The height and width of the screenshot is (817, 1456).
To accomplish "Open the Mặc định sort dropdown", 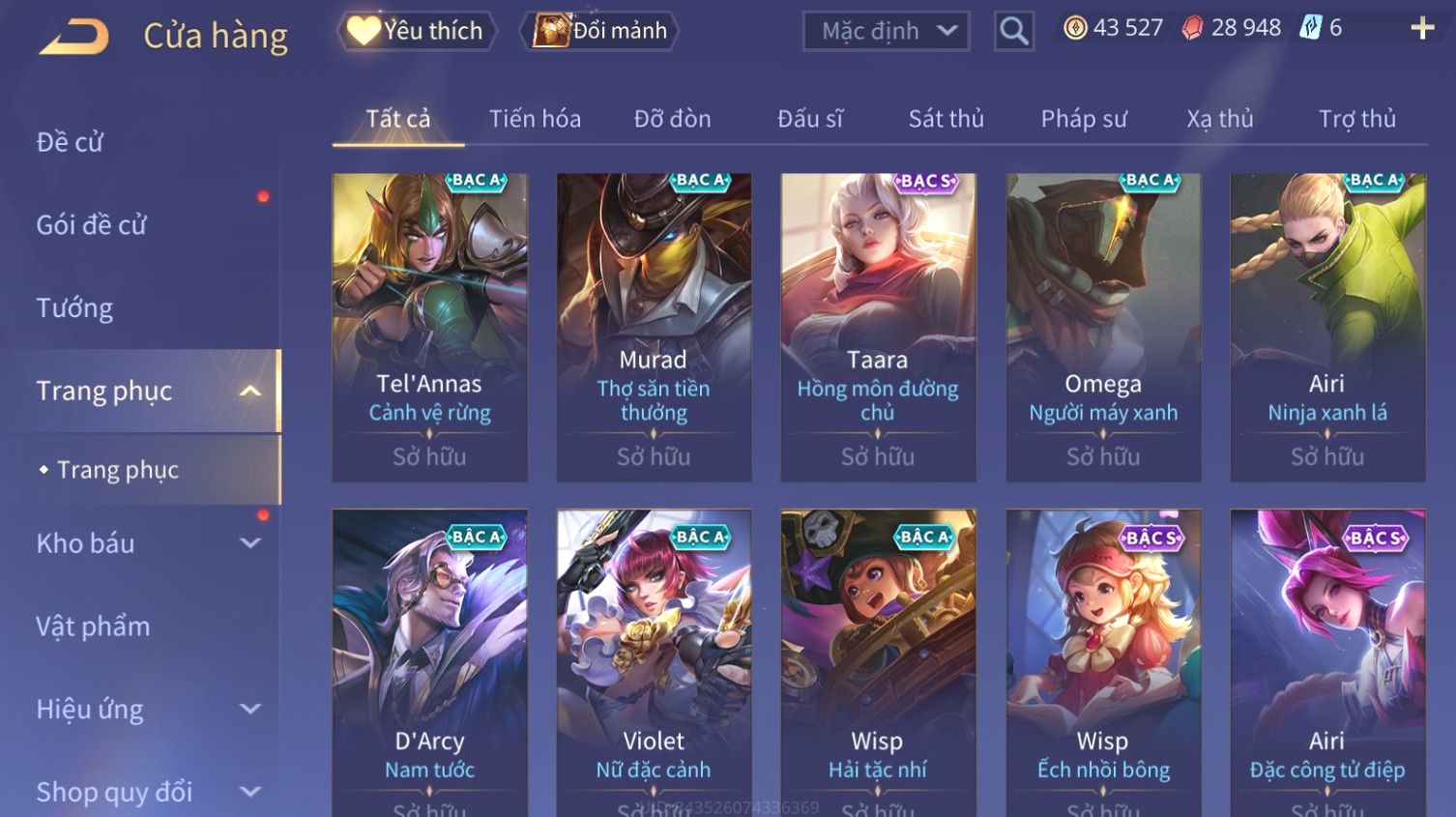I will pos(887,31).
